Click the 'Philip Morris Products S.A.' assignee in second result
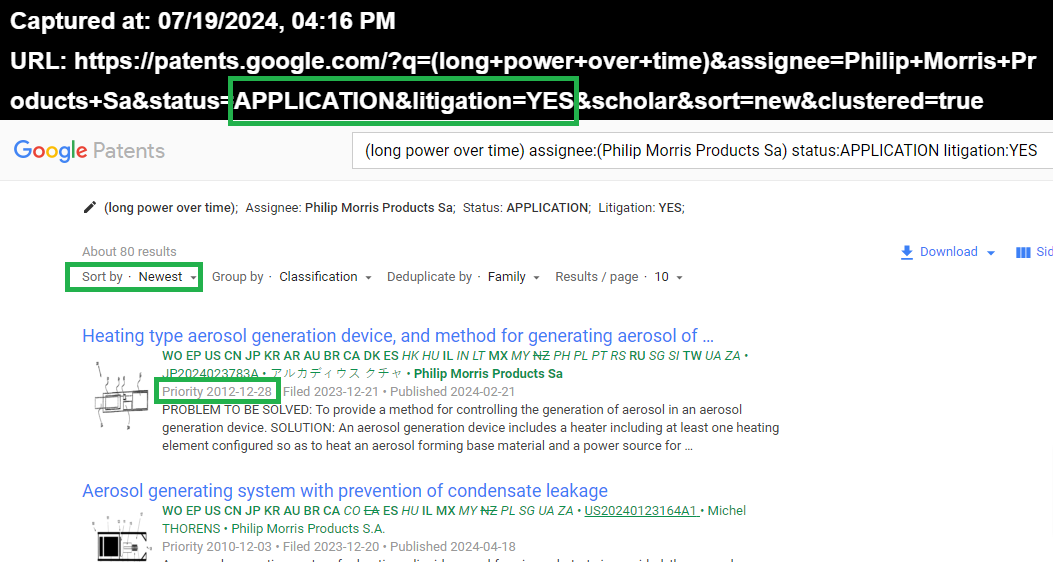The height and width of the screenshot is (562, 1053). [x=308, y=528]
